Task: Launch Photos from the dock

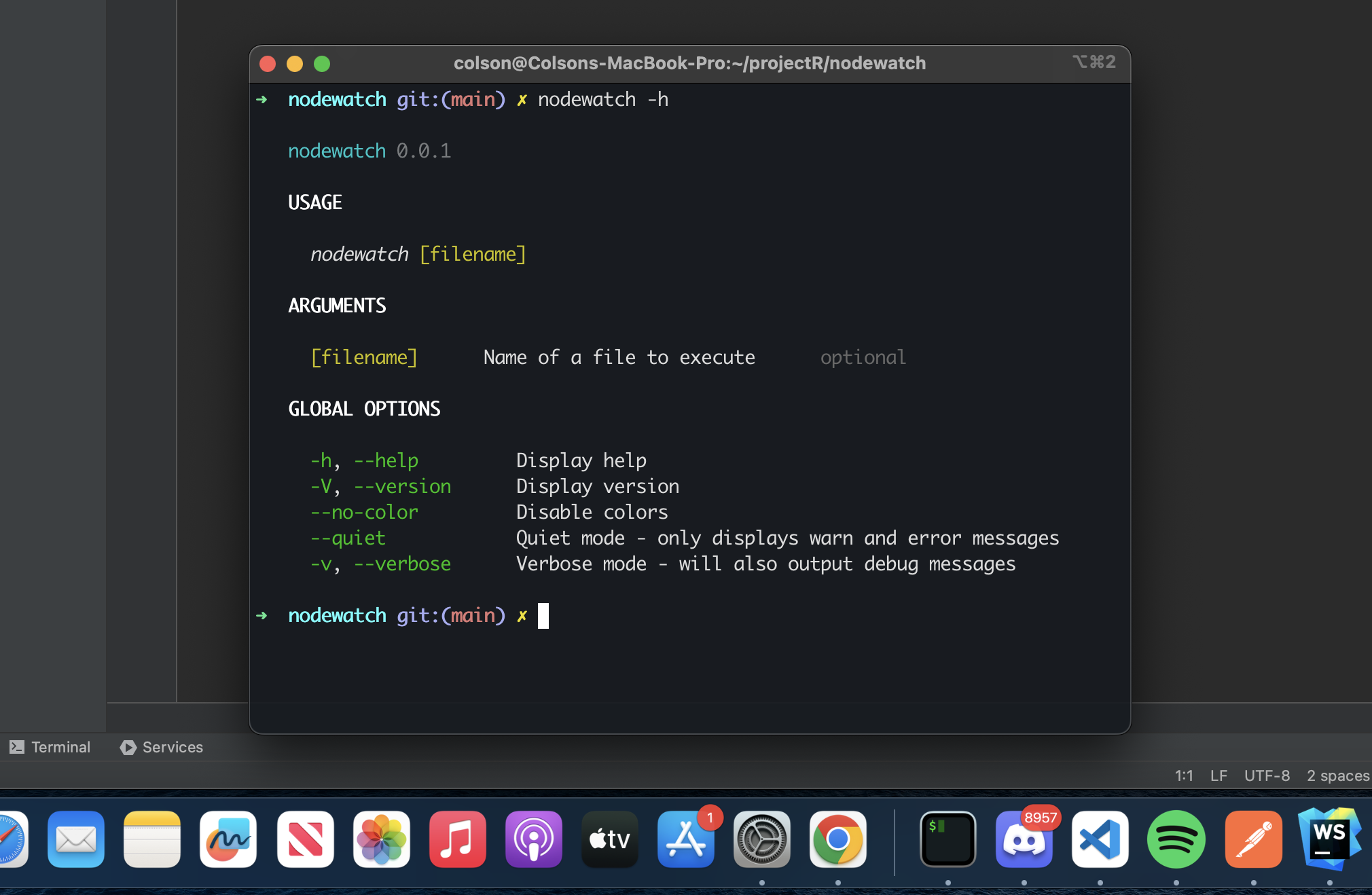Action: point(381,839)
